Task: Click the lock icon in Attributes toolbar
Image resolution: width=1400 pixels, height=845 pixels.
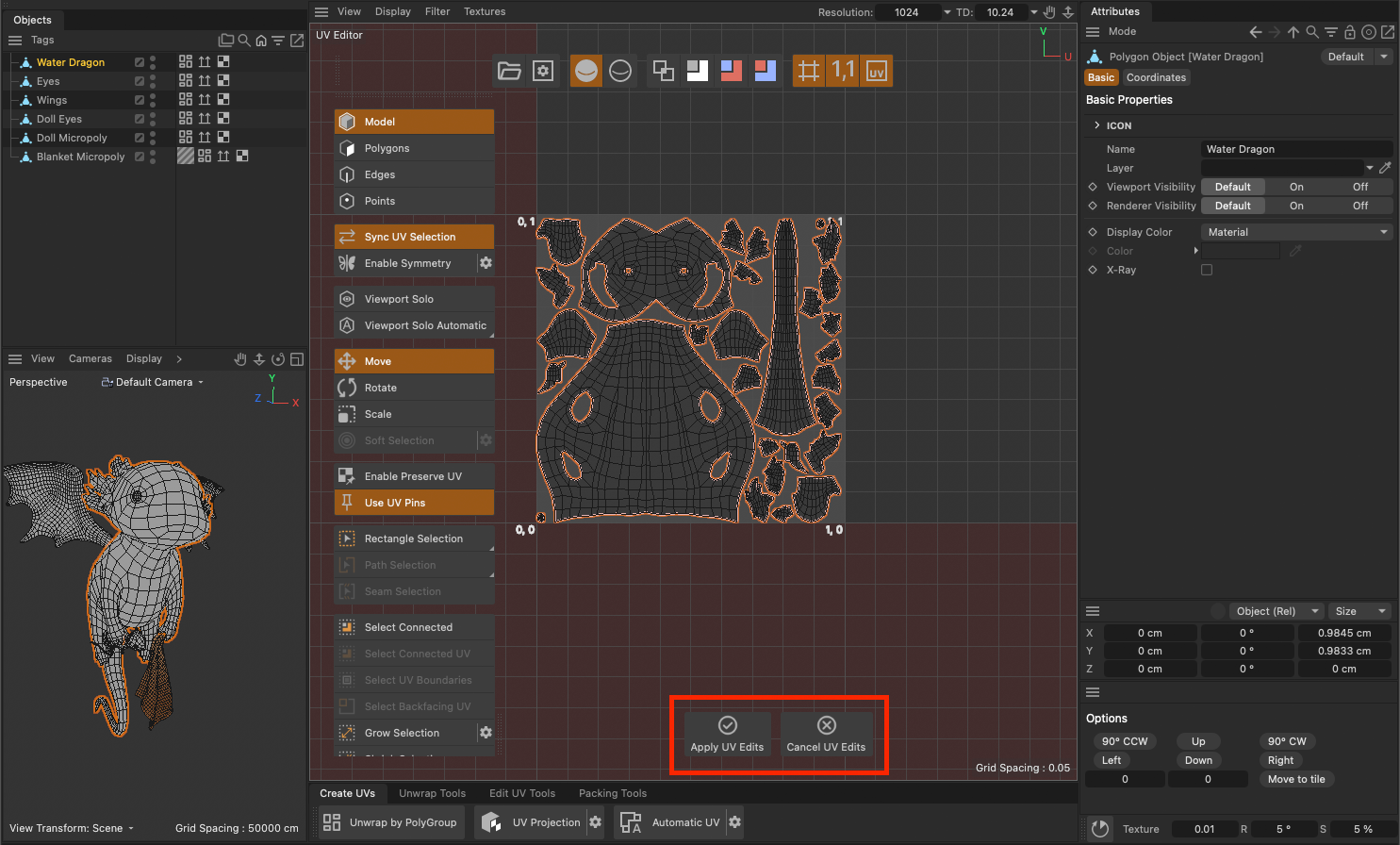Action: pos(1350,32)
